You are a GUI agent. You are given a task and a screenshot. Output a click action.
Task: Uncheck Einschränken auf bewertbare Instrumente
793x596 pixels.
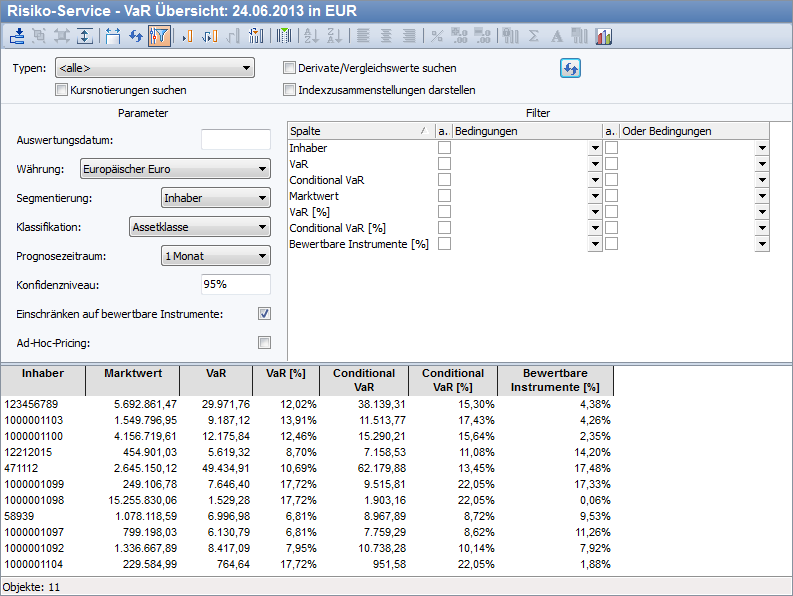264,314
